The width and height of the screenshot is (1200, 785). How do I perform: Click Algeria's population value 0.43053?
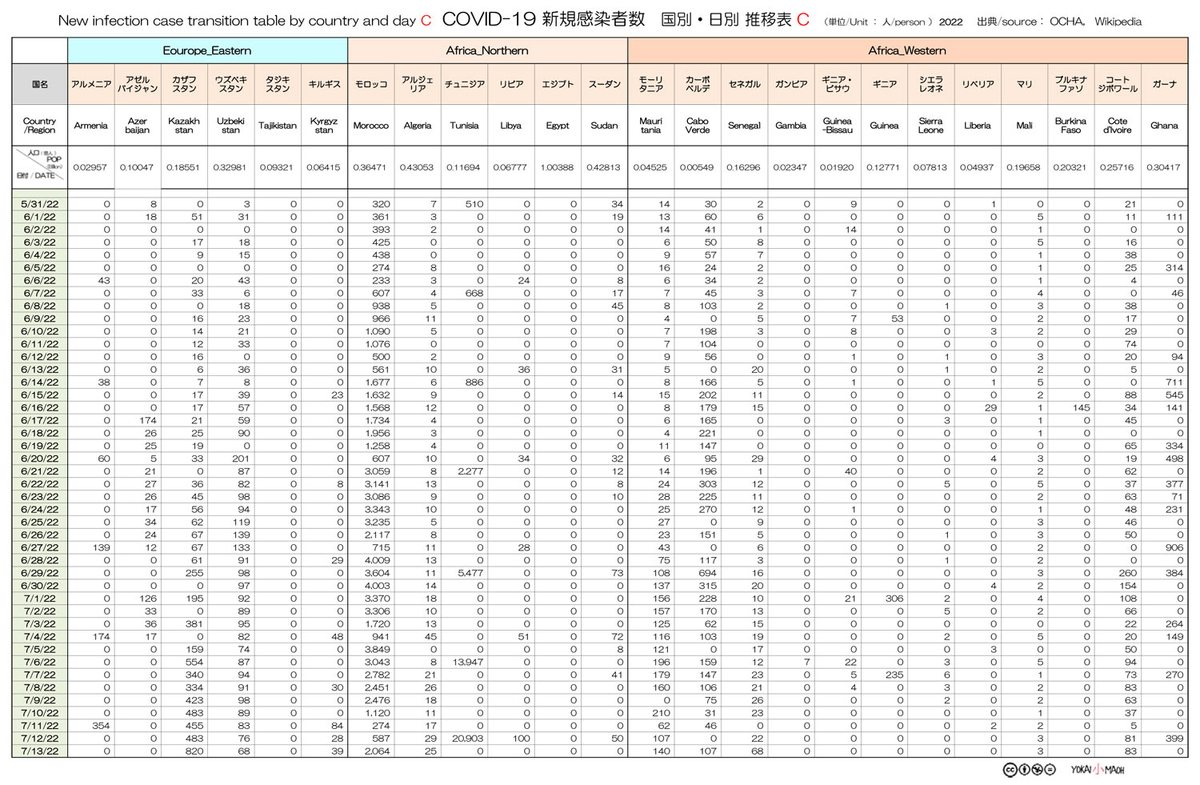417,167
